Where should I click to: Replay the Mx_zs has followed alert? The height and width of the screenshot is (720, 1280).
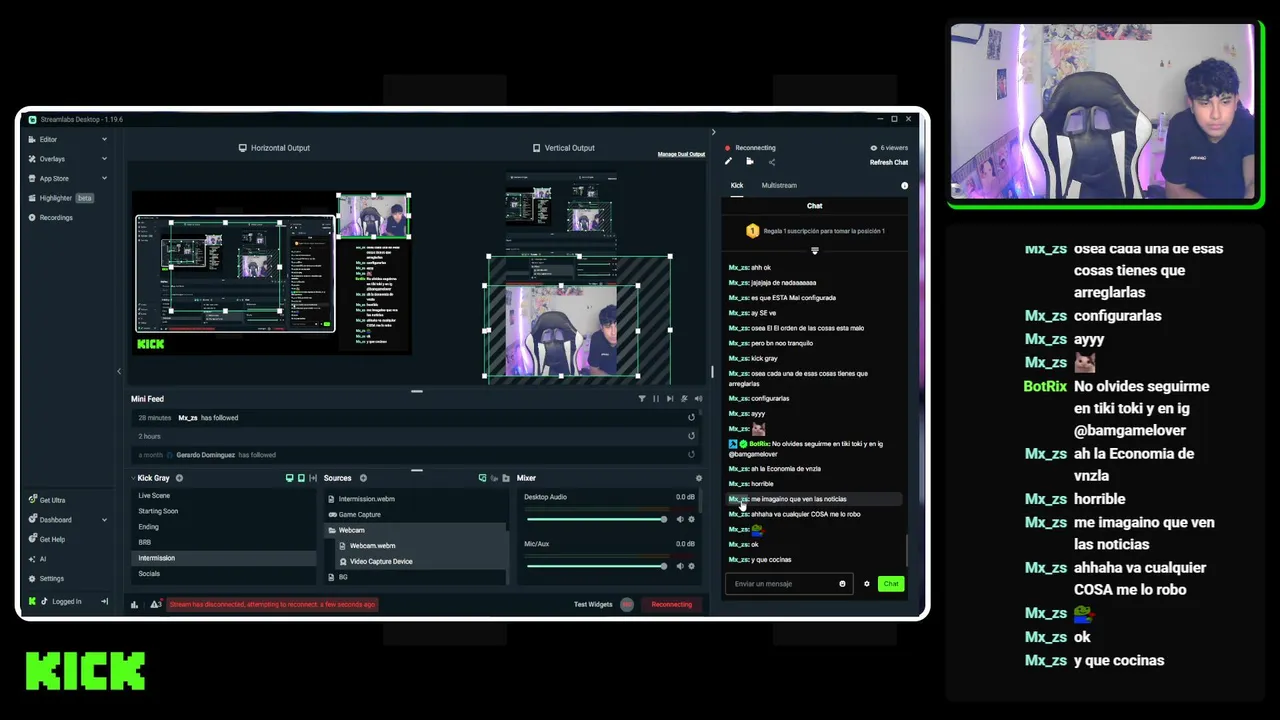[691, 417]
